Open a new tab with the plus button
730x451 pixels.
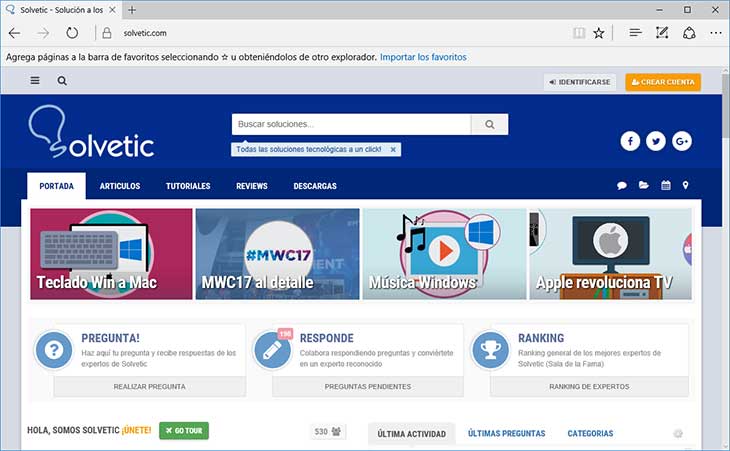[132, 10]
